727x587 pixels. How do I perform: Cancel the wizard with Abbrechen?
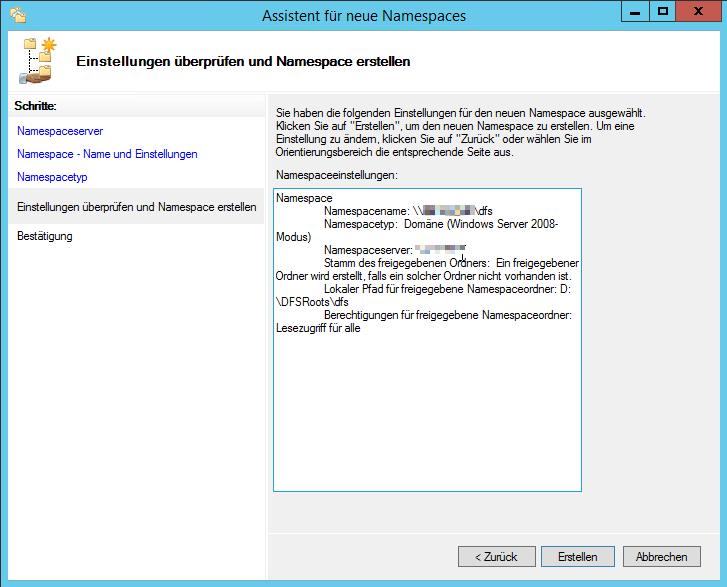661,557
